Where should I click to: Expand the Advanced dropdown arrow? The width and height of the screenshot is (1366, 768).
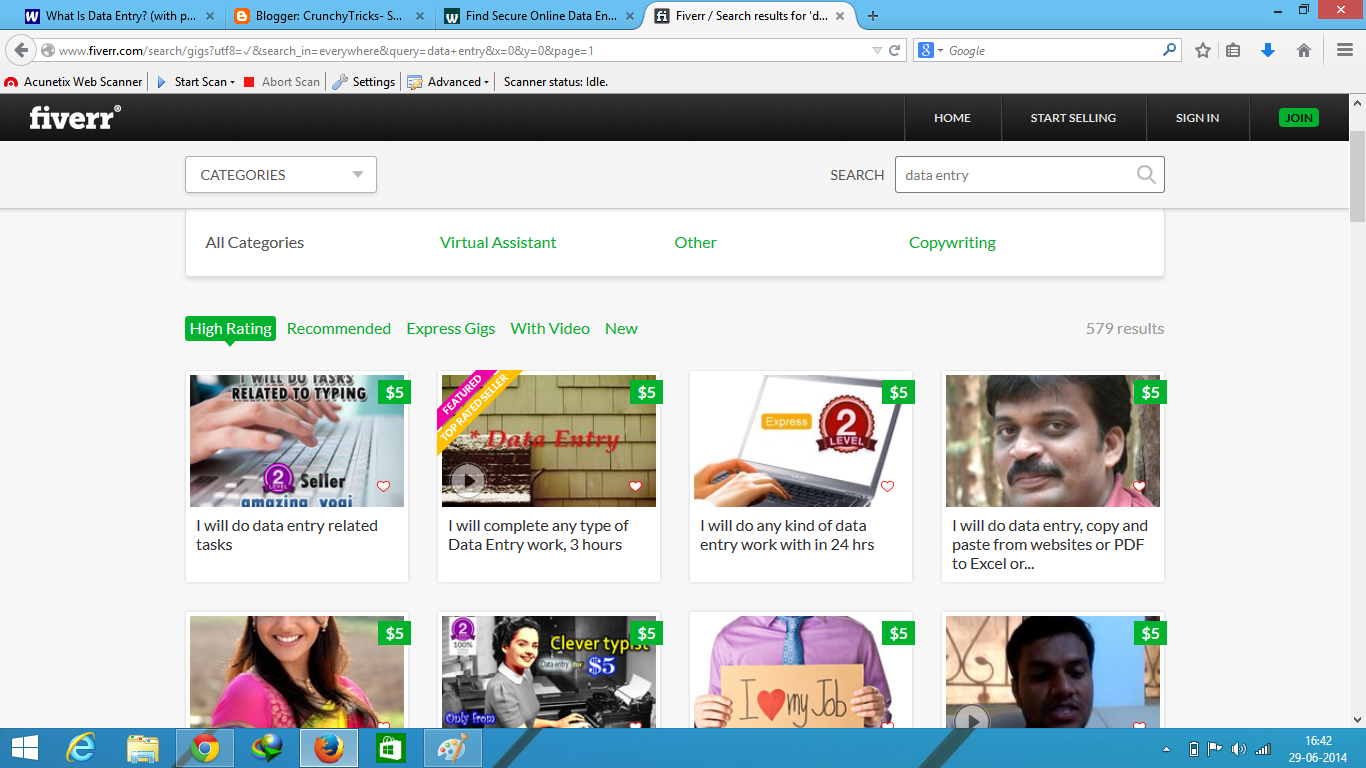(x=486, y=82)
